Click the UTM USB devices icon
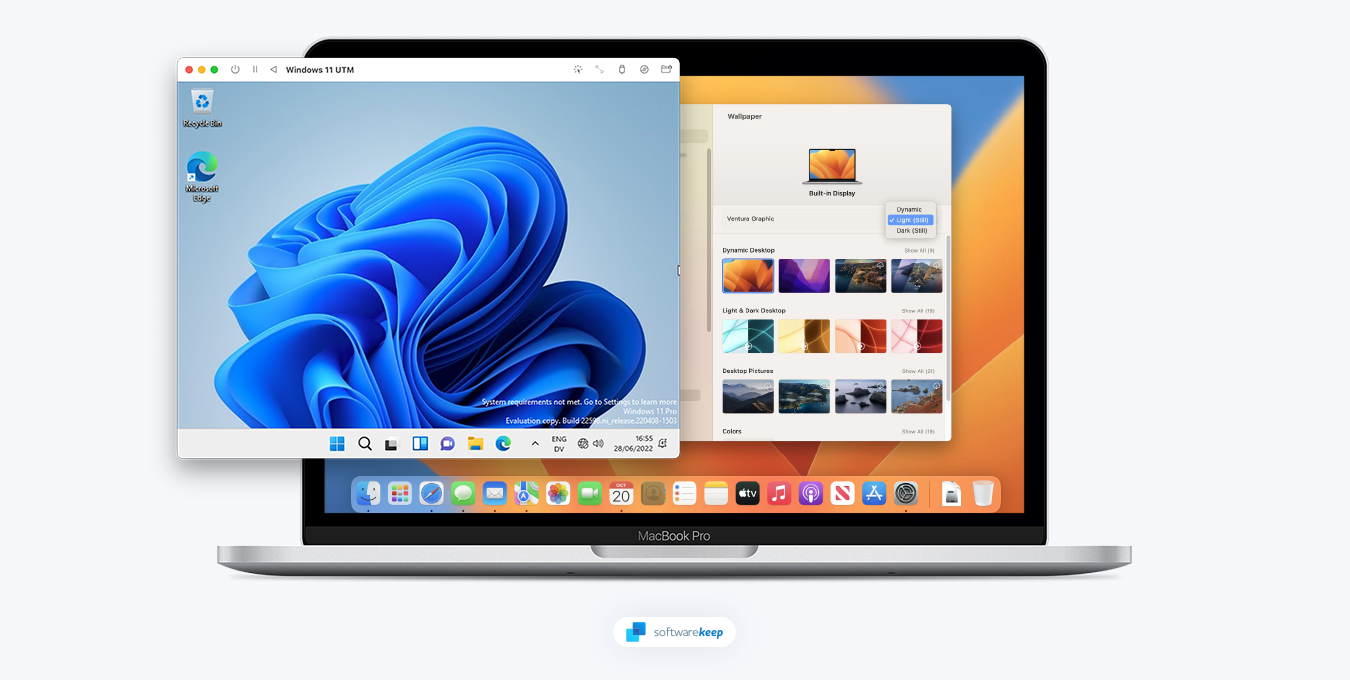This screenshot has height=680, width=1350. [621, 70]
